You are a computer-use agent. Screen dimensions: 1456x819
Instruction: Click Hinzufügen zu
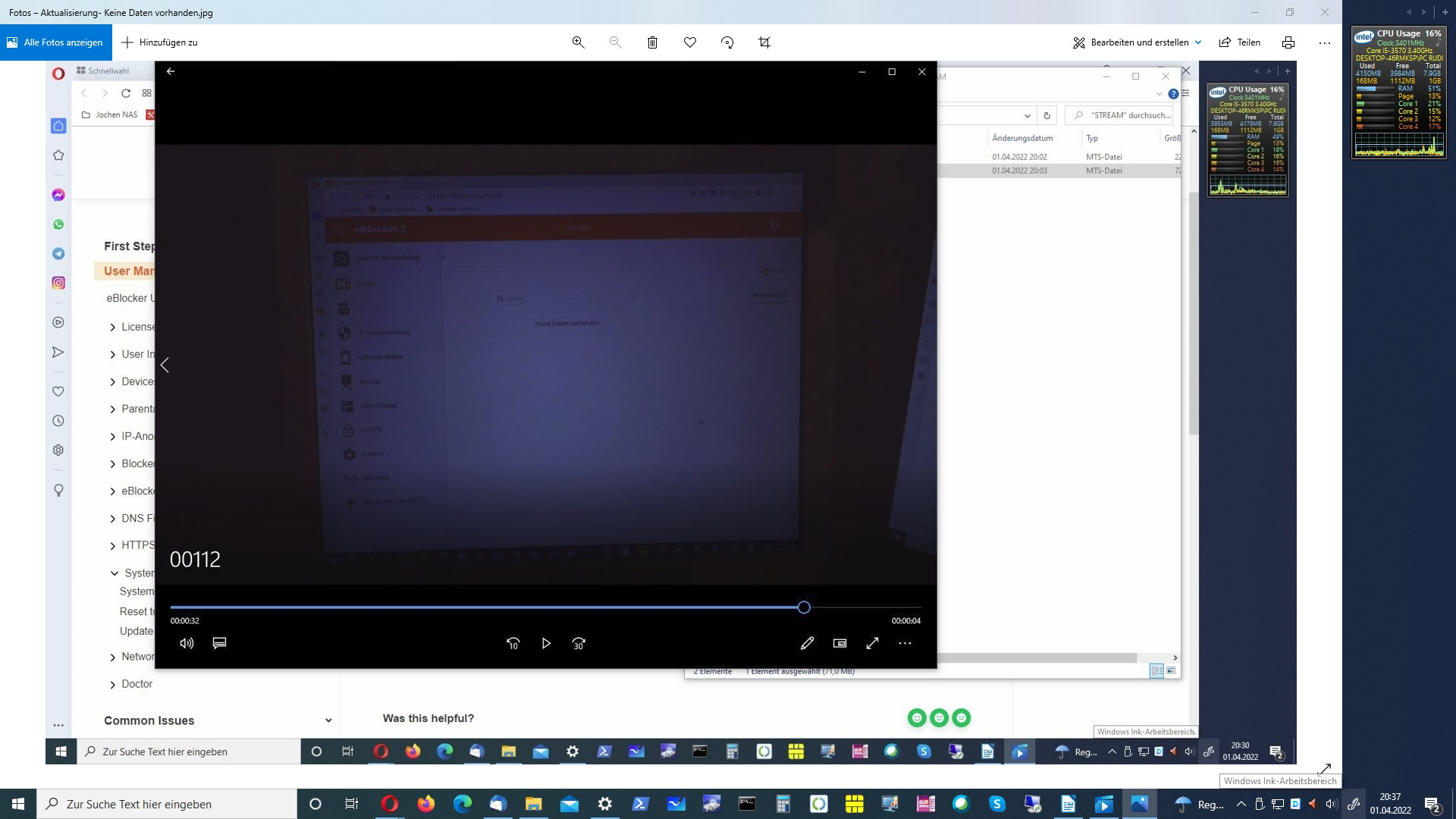click(160, 42)
